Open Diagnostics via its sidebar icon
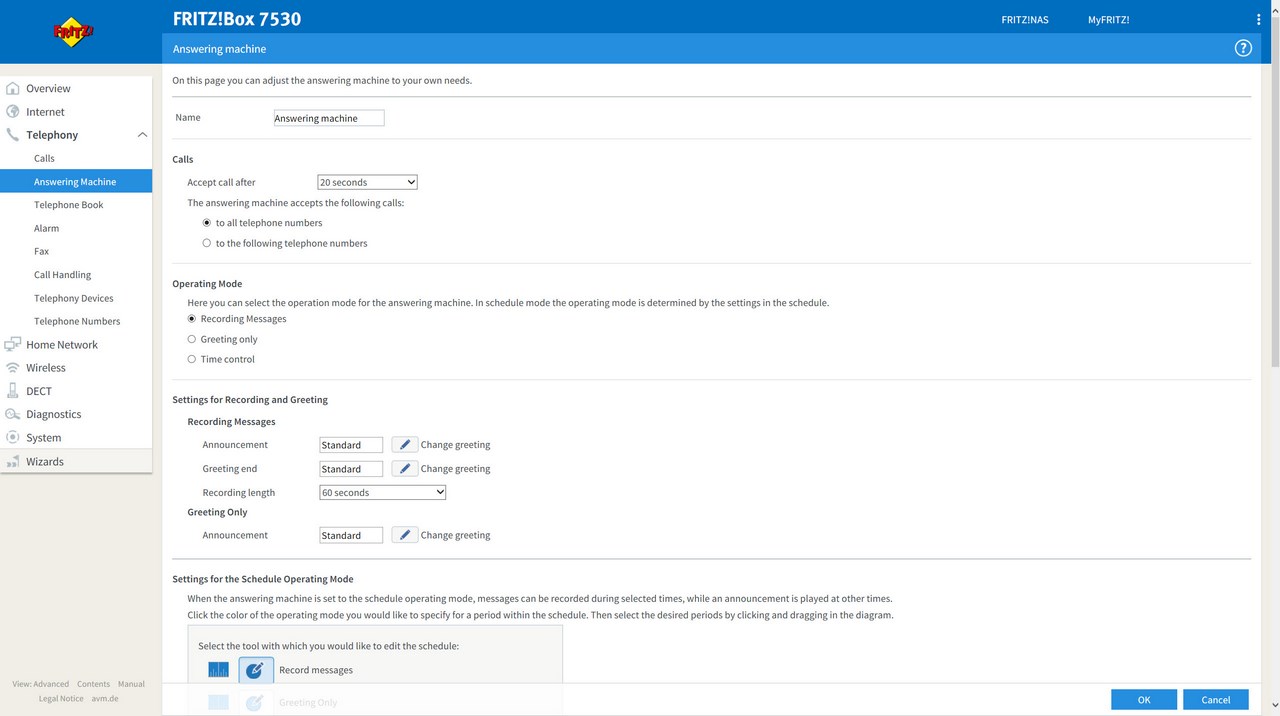The width and height of the screenshot is (1280, 716). point(13,414)
